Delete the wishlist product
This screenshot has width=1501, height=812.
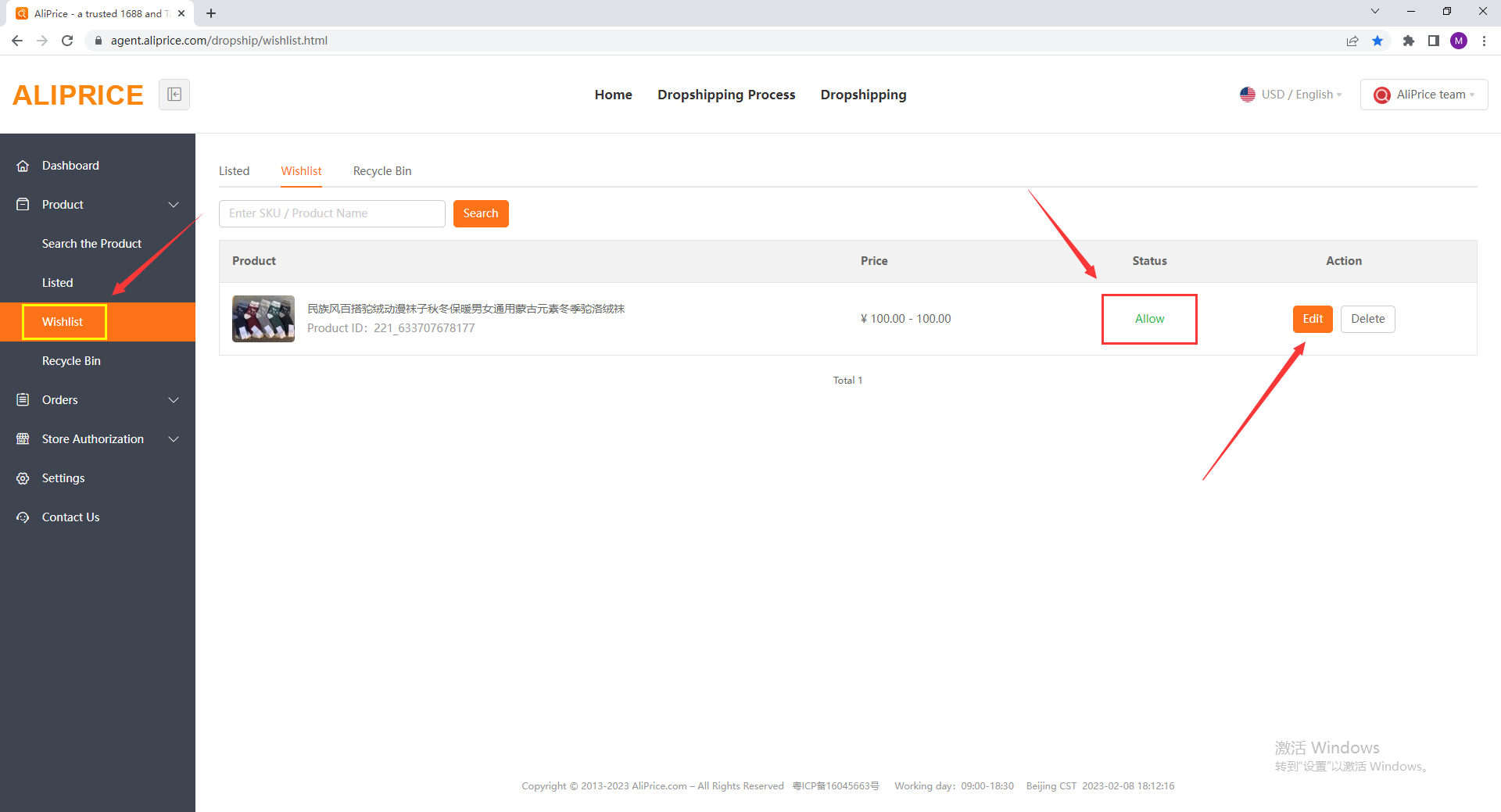[x=1368, y=319]
